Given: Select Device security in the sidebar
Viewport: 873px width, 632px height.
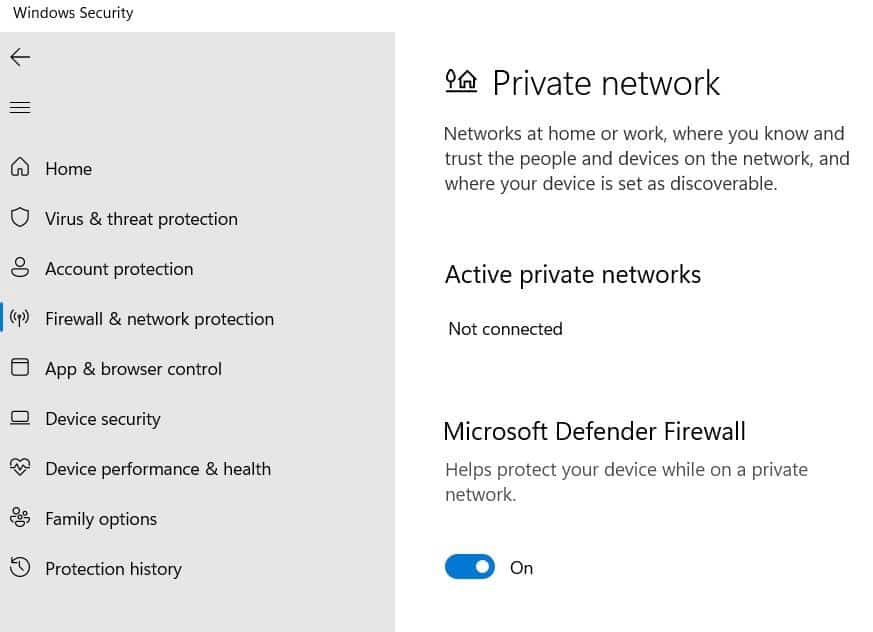Looking at the screenshot, I should click(x=103, y=418).
